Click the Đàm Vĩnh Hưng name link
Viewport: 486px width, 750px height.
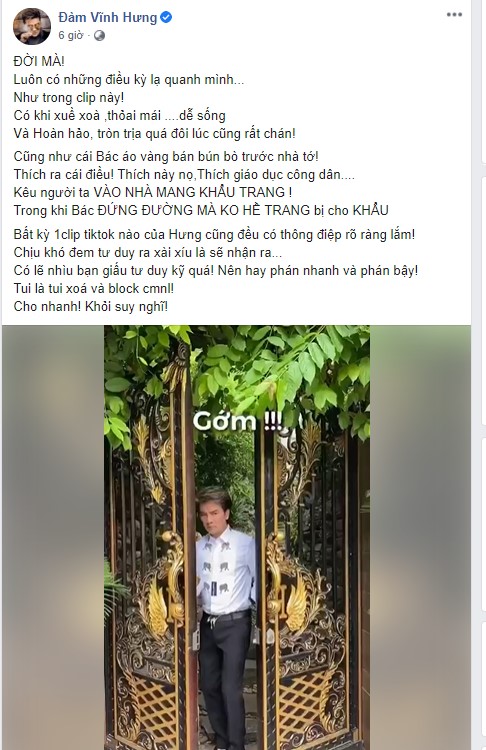108,18
